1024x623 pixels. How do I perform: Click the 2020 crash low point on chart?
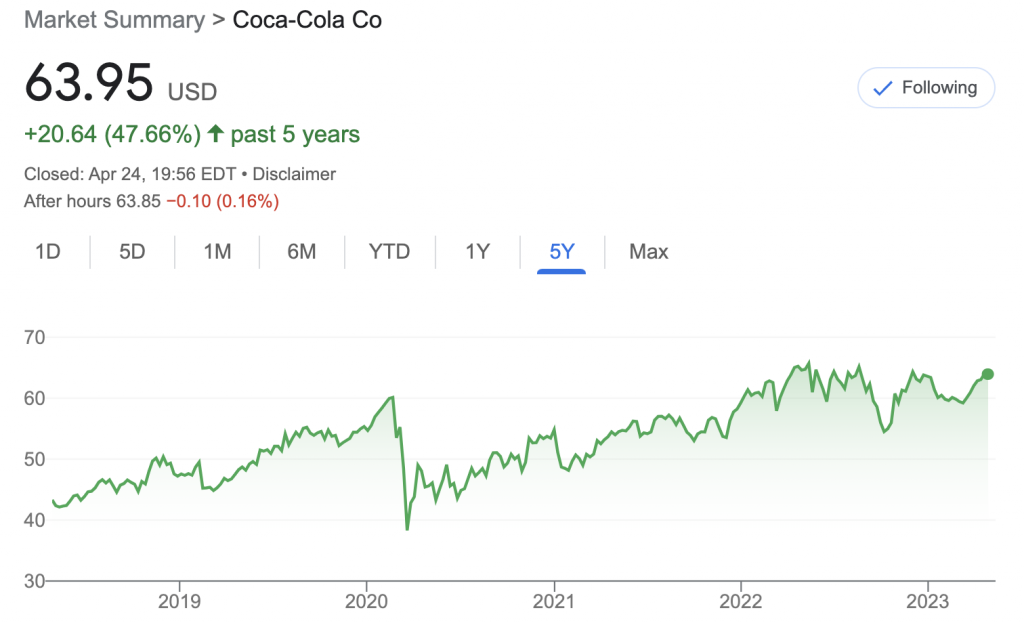pos(407,528)
